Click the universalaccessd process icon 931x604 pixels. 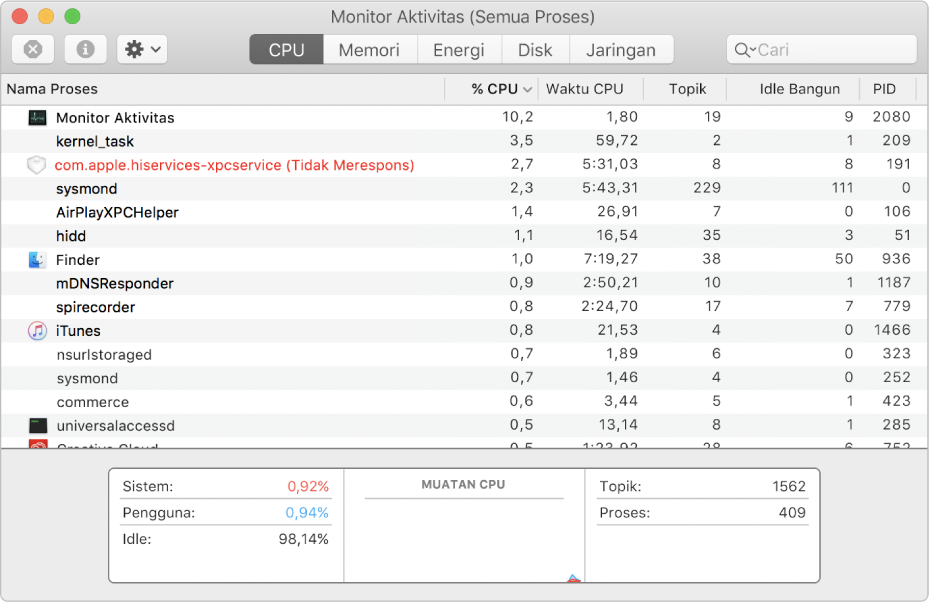[x=38, y=426]
